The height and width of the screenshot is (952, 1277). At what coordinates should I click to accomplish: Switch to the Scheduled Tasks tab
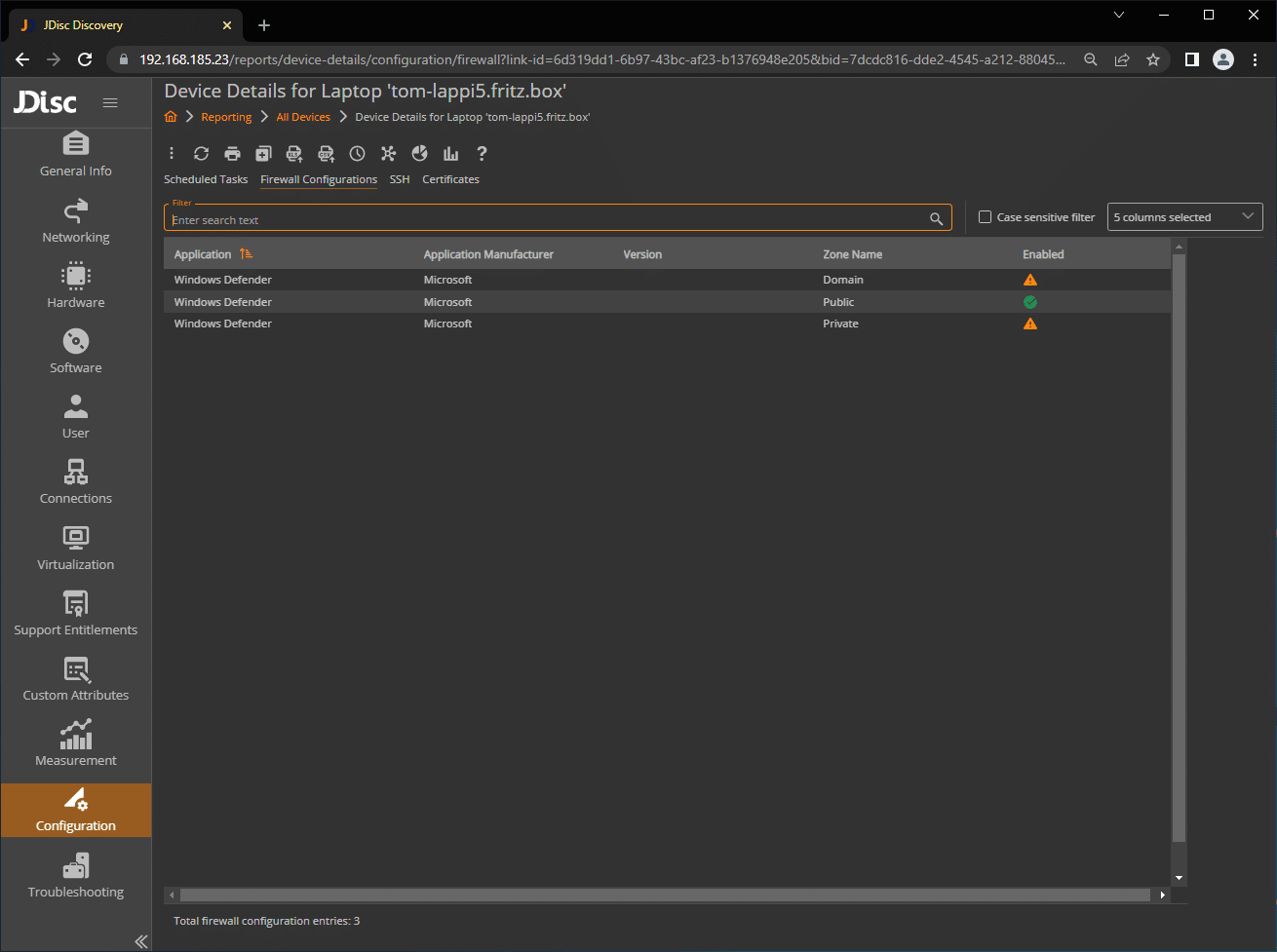[206, 179]
